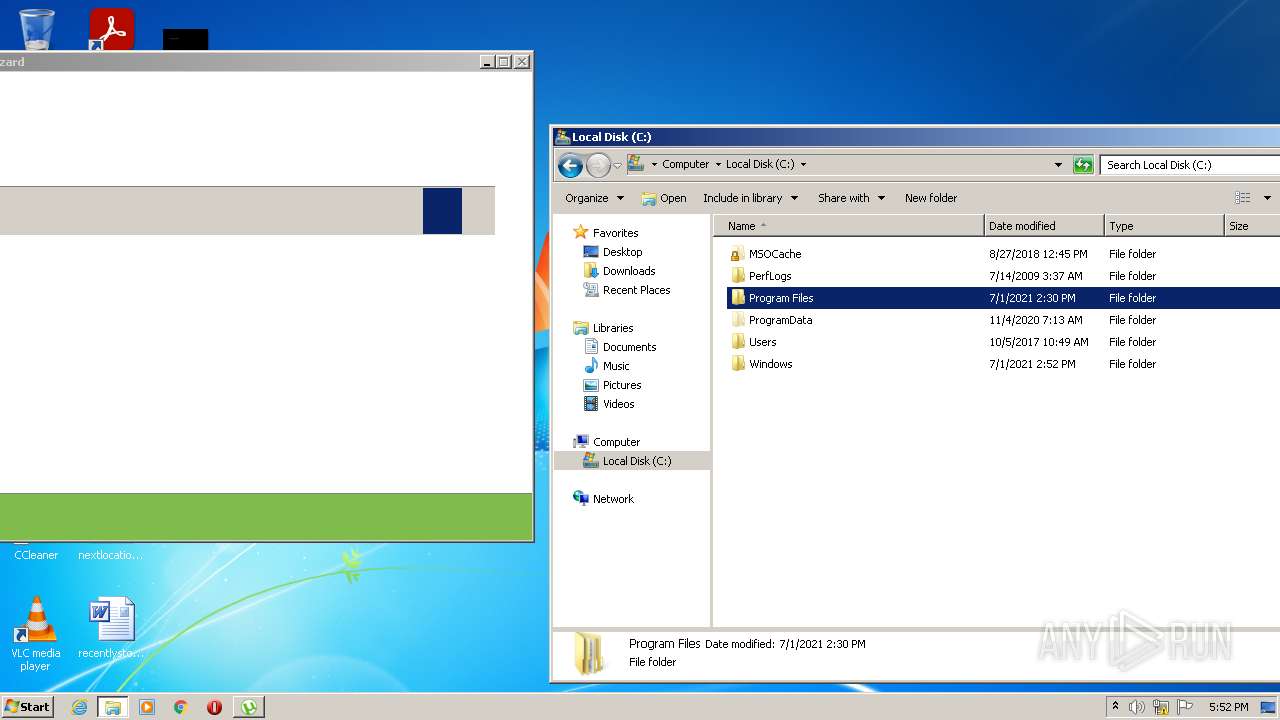The image size is (1280, 720).
Task: Click the network icon in system tray
Action: click(1161, 707)
